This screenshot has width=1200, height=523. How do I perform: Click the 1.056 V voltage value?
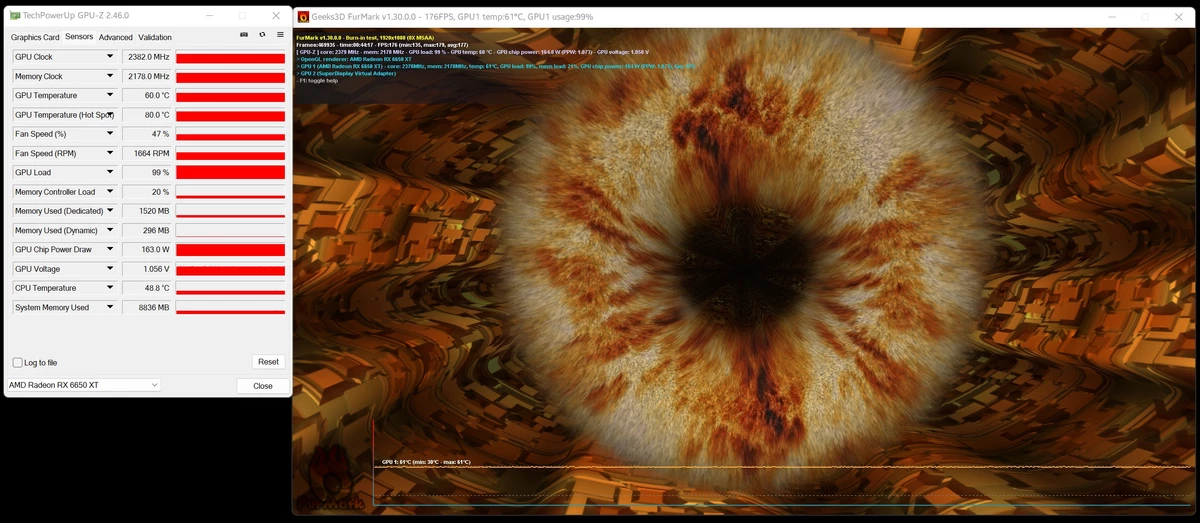coord(147,268)
